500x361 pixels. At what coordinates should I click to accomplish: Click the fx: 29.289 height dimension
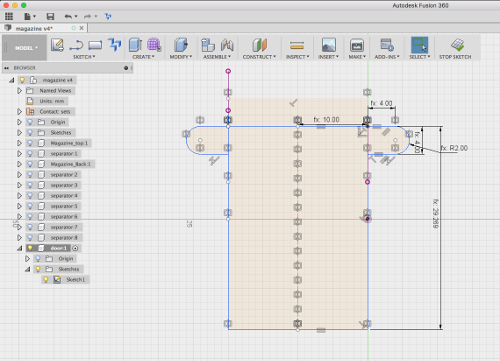[435, 213]
